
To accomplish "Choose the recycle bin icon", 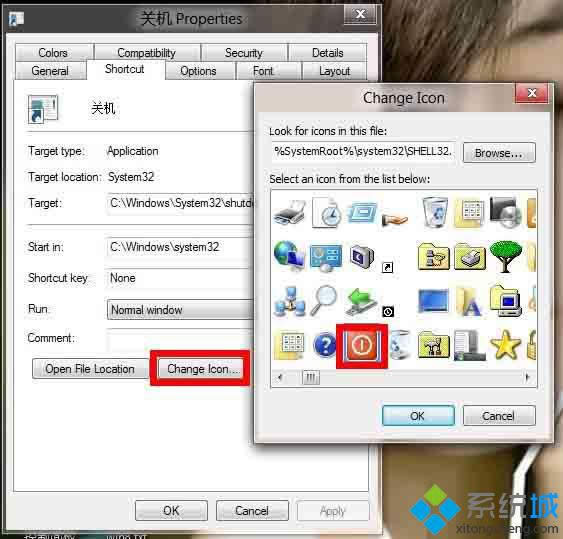I will click(x=435, y=212).
